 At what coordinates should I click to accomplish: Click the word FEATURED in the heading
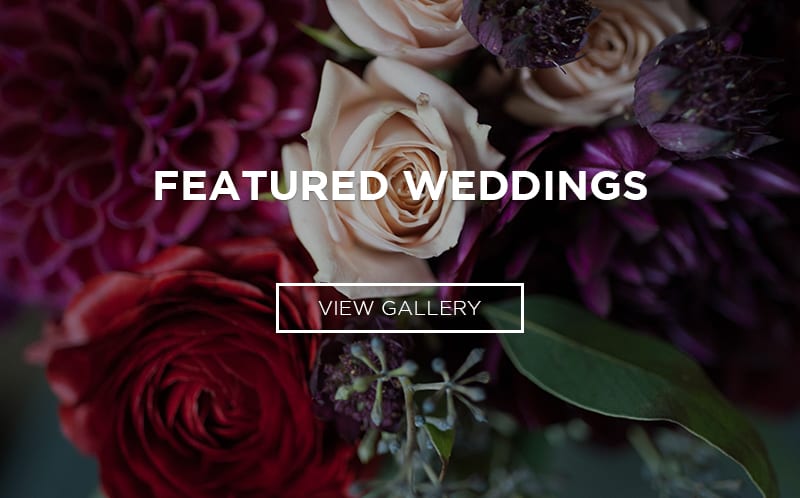tap(270, 186)
